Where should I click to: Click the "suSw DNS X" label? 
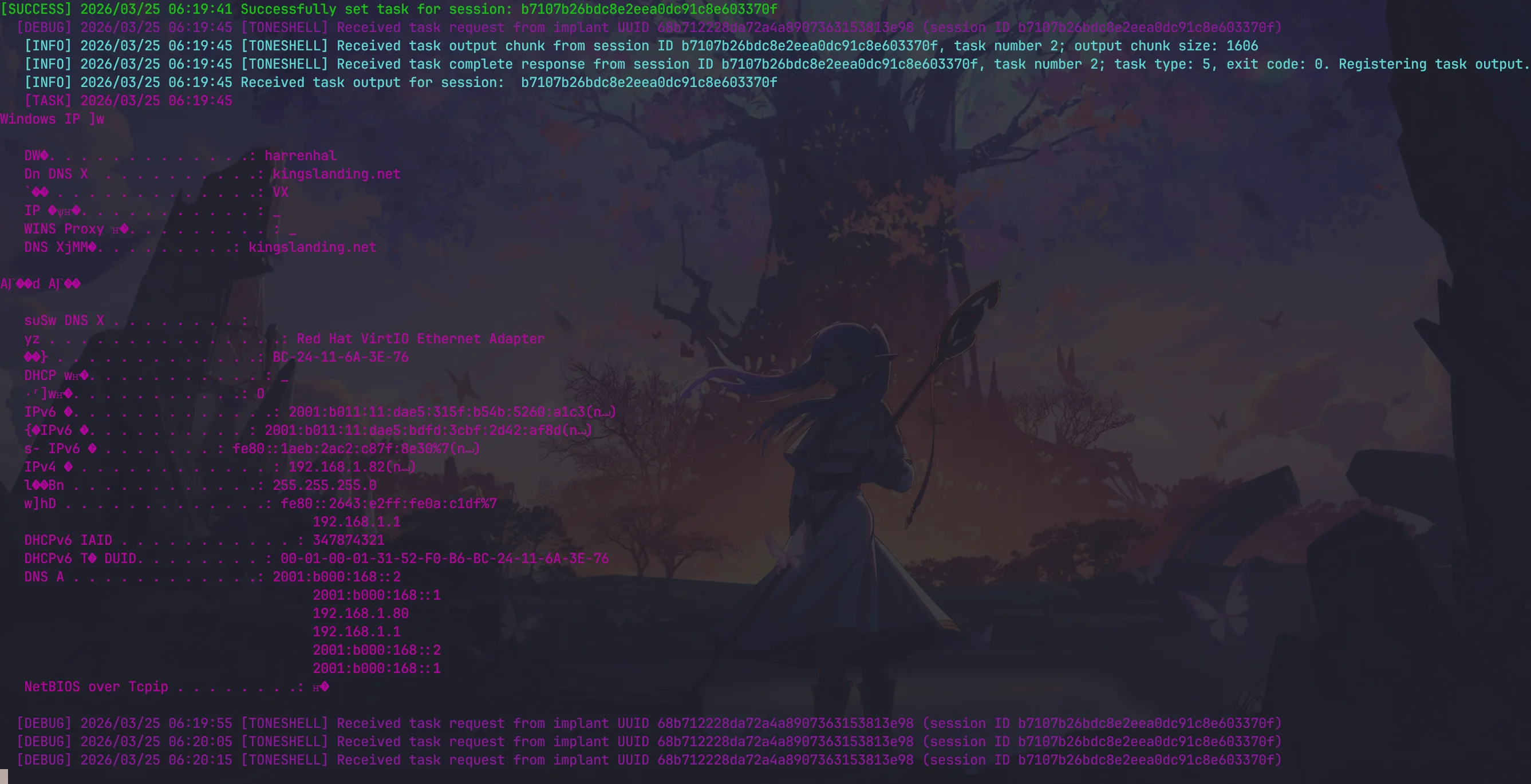coord(64,320)
